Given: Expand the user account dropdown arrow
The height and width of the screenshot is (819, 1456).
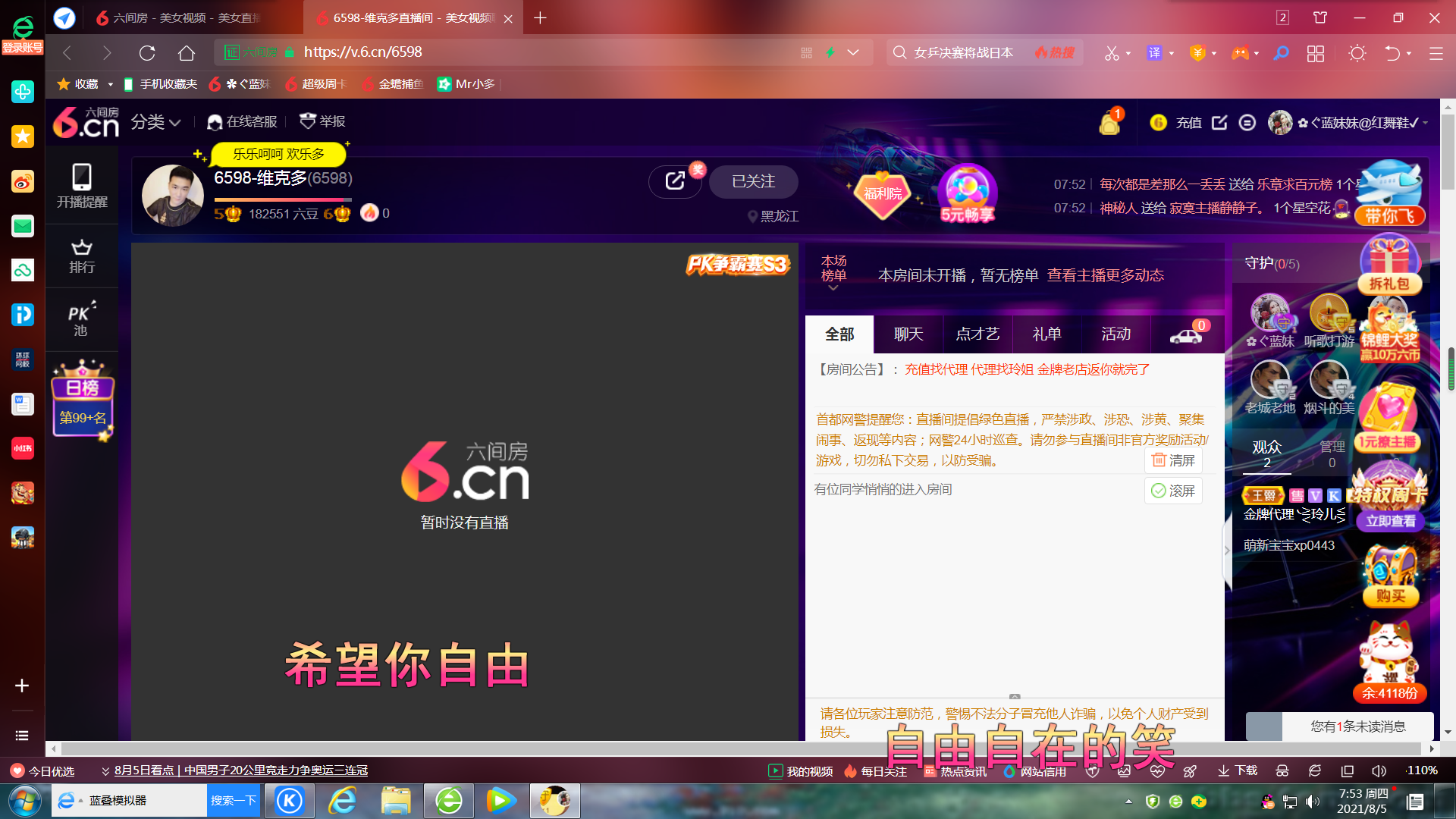Looking at the screenshot, I should click(x=1426, y=123).
